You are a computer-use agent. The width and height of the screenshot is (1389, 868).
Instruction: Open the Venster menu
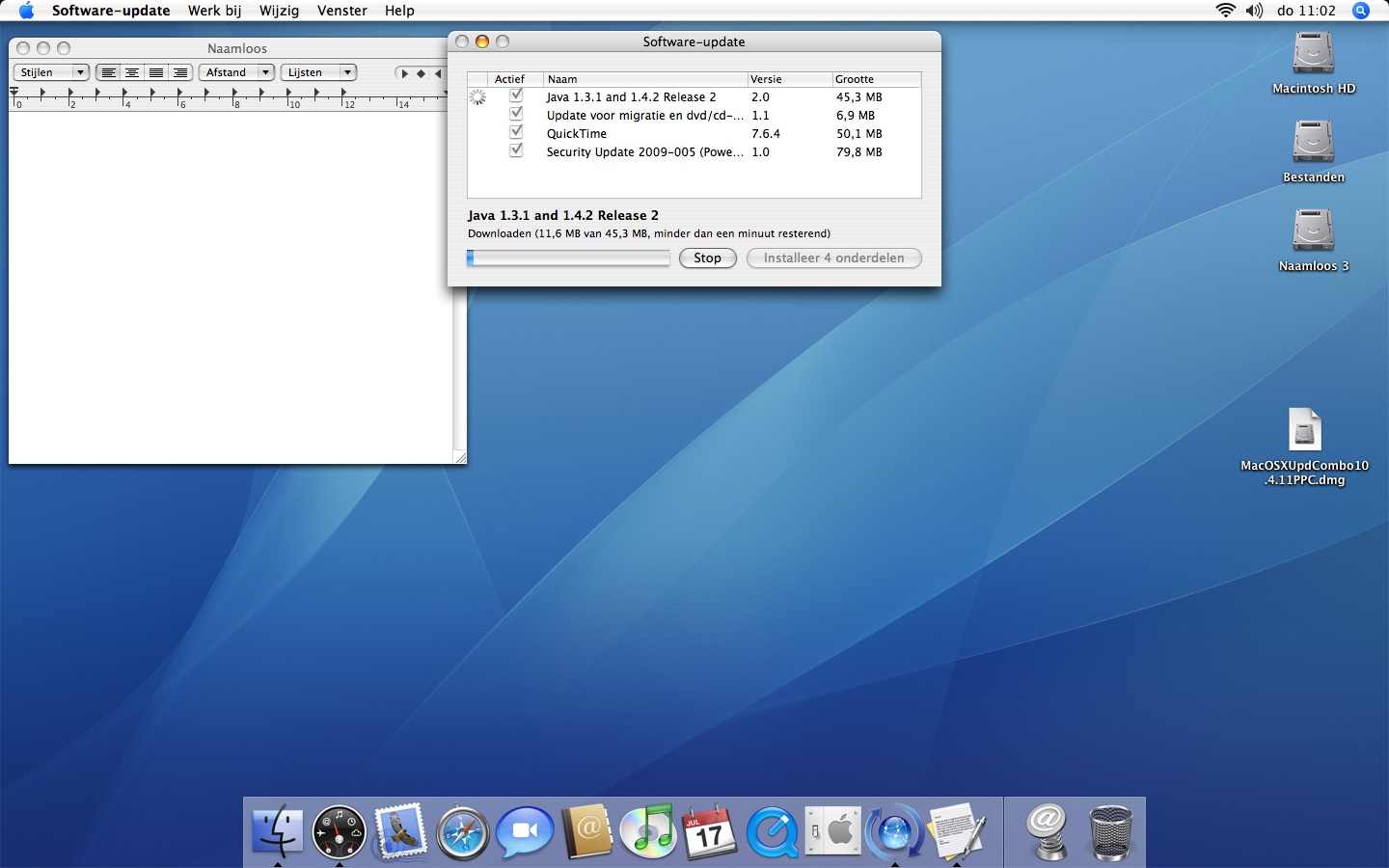pyautogui.click(x=341, y=11)
